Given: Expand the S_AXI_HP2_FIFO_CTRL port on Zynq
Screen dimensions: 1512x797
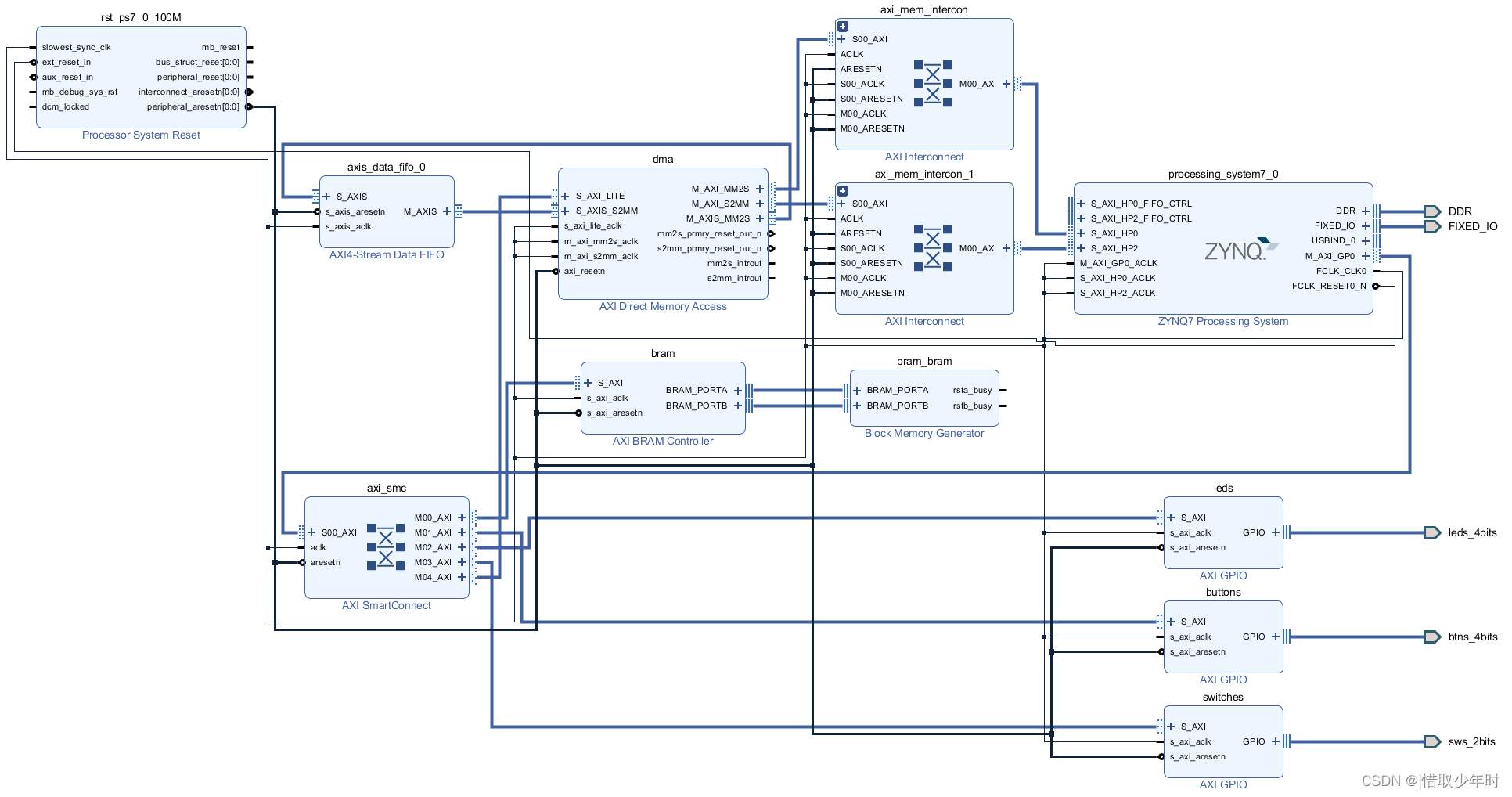Looking at the screenshot, I should pyautogui.click(x=1081, y=218).
